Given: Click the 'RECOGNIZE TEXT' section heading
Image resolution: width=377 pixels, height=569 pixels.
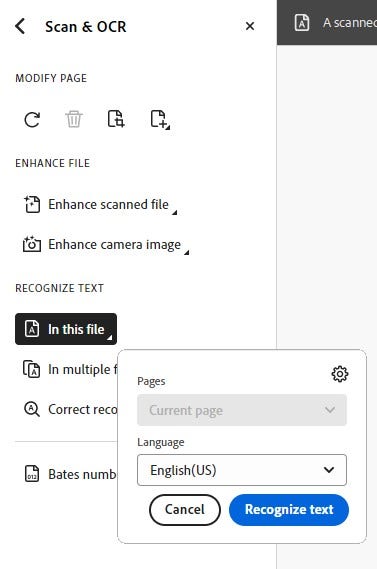Looking at the screenshot, I should (x=60, y=288).
